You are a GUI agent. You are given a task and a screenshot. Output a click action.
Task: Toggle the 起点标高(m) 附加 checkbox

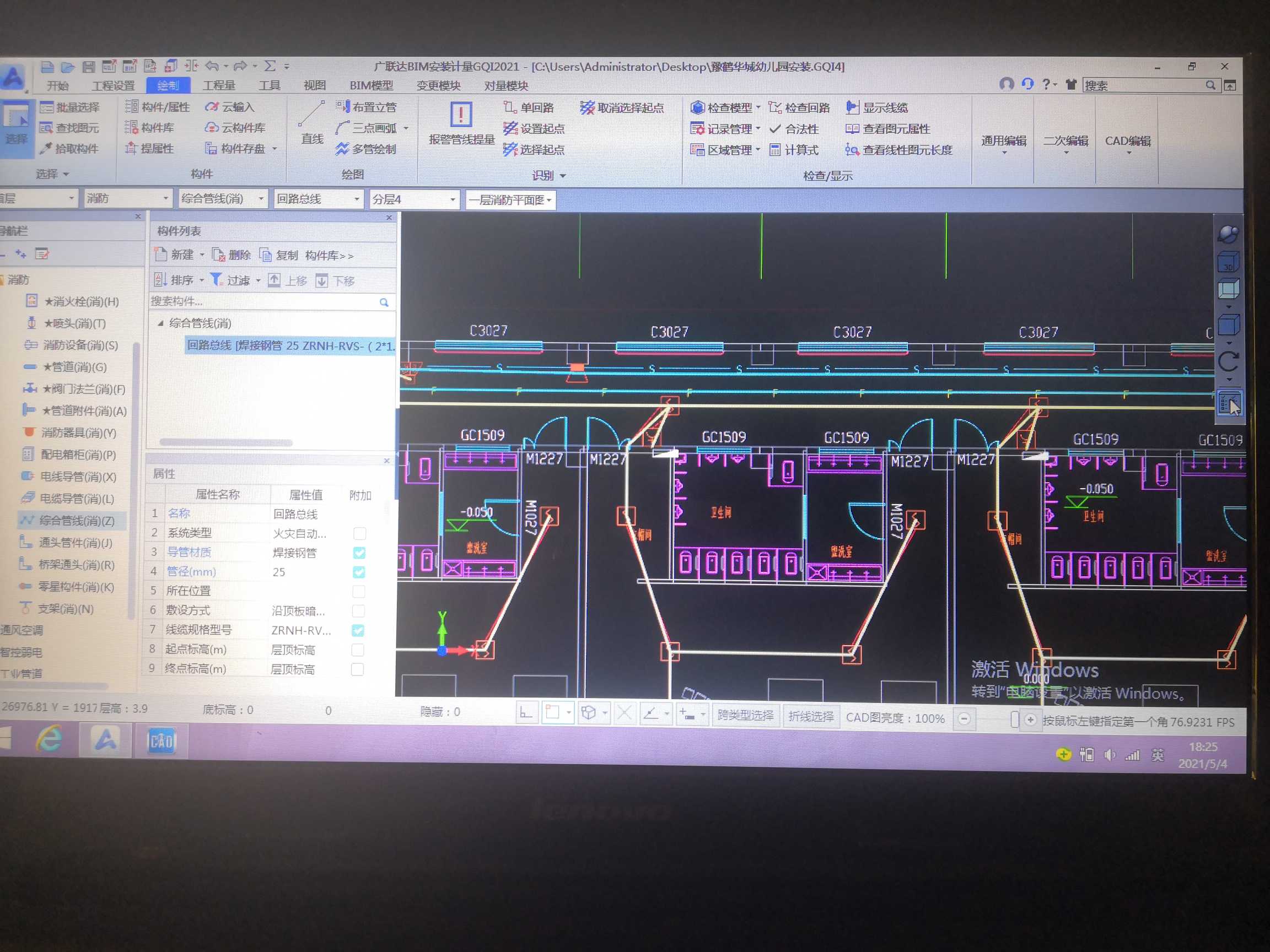[x=358, y=650]
